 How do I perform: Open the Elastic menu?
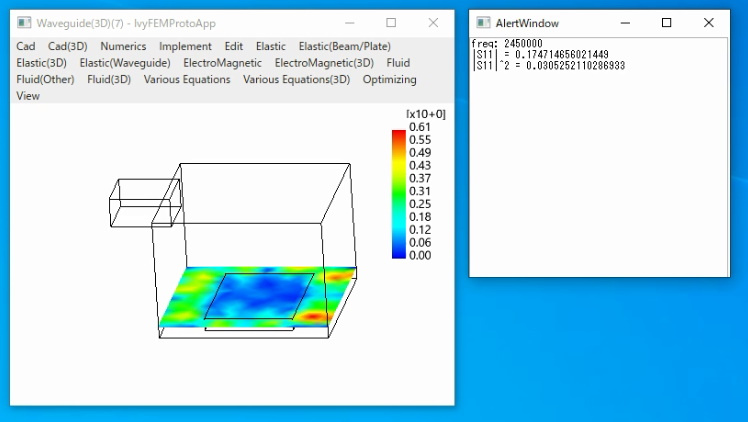[x=270, y=46]
